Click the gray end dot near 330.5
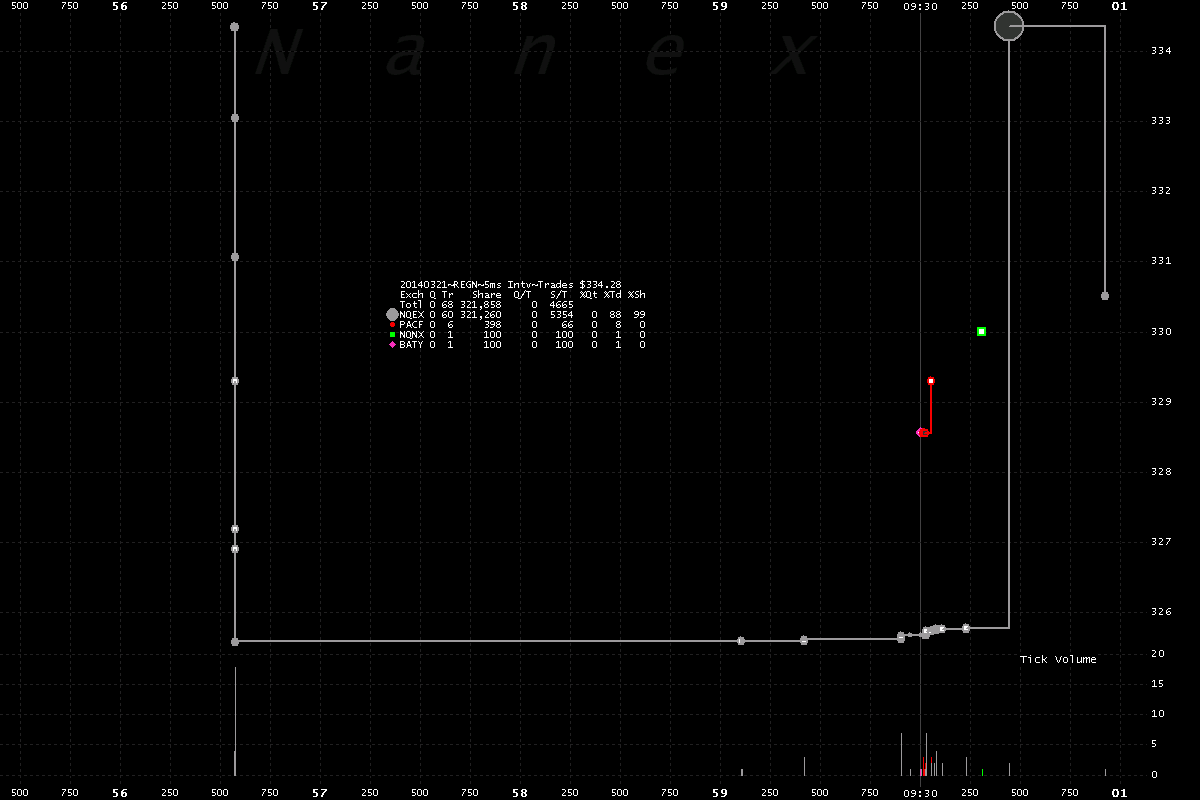 [1105, 296]
